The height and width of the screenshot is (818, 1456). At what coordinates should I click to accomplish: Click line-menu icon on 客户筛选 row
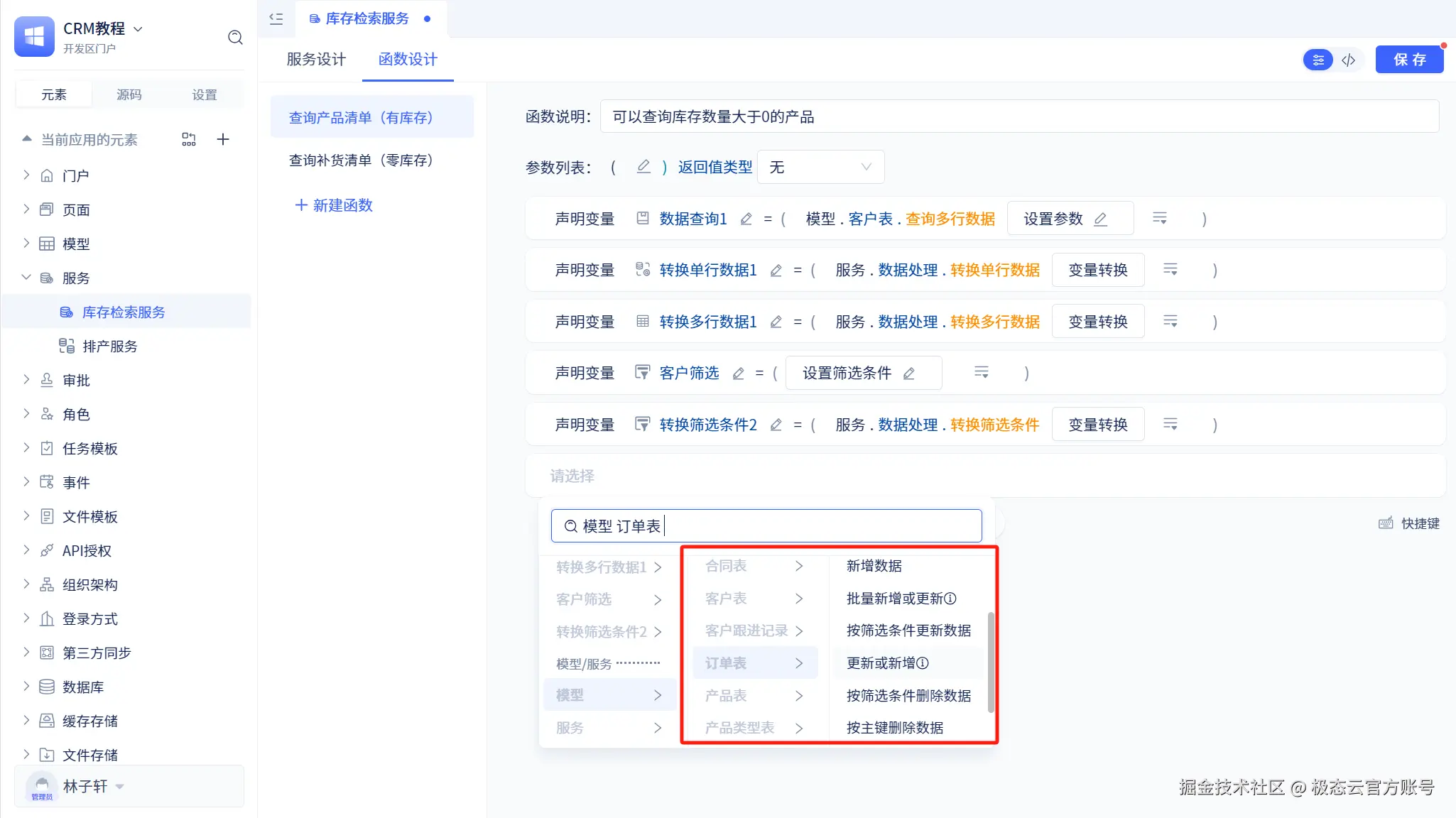point(981,372)
